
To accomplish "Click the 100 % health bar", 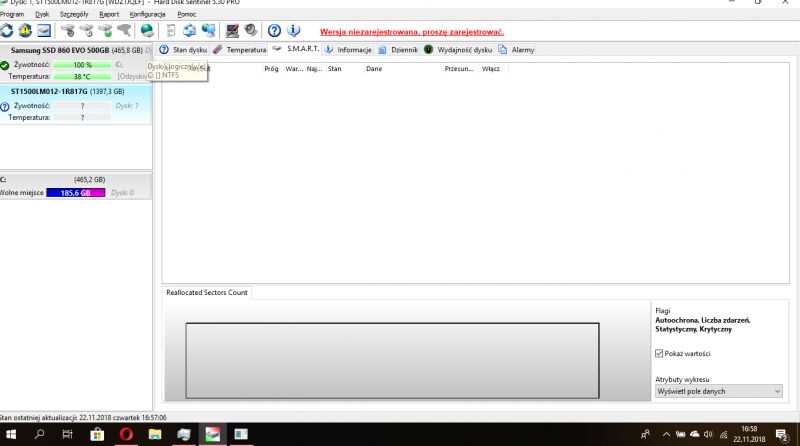I will tap(82, 65).
